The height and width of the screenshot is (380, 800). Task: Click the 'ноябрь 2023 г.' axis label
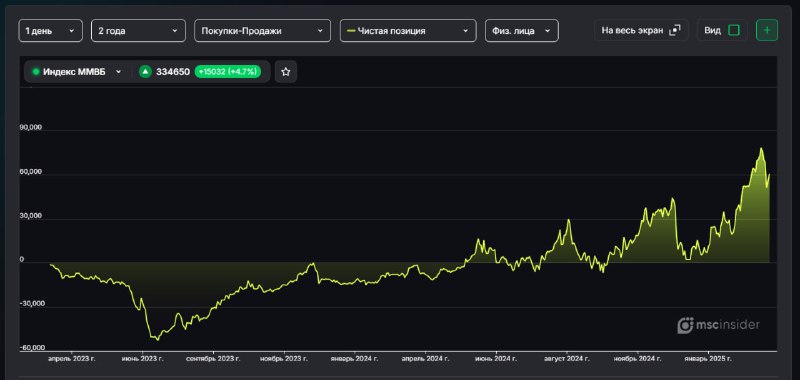point(285,359)
